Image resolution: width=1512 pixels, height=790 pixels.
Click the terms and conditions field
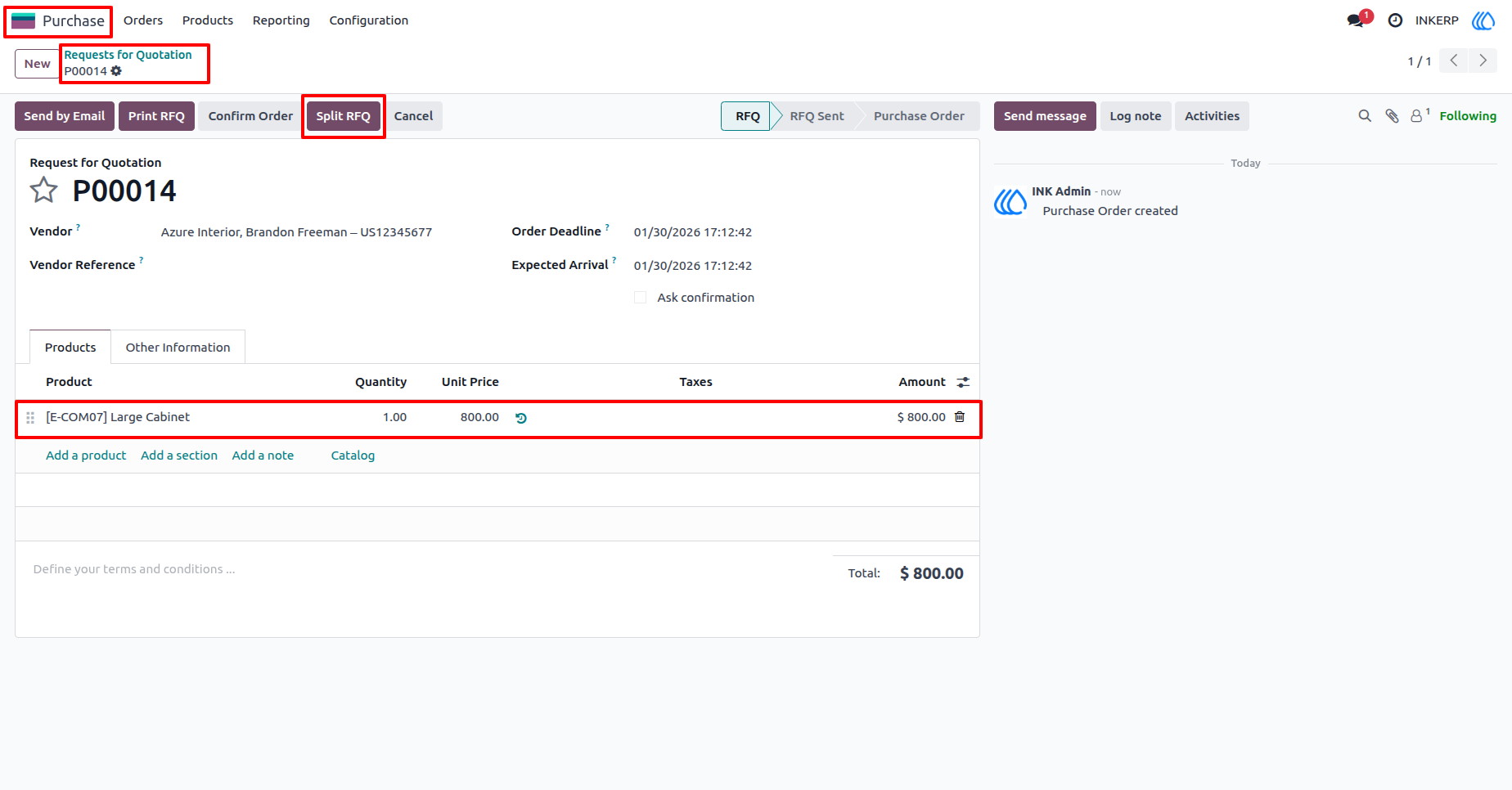tap(425, 569)
